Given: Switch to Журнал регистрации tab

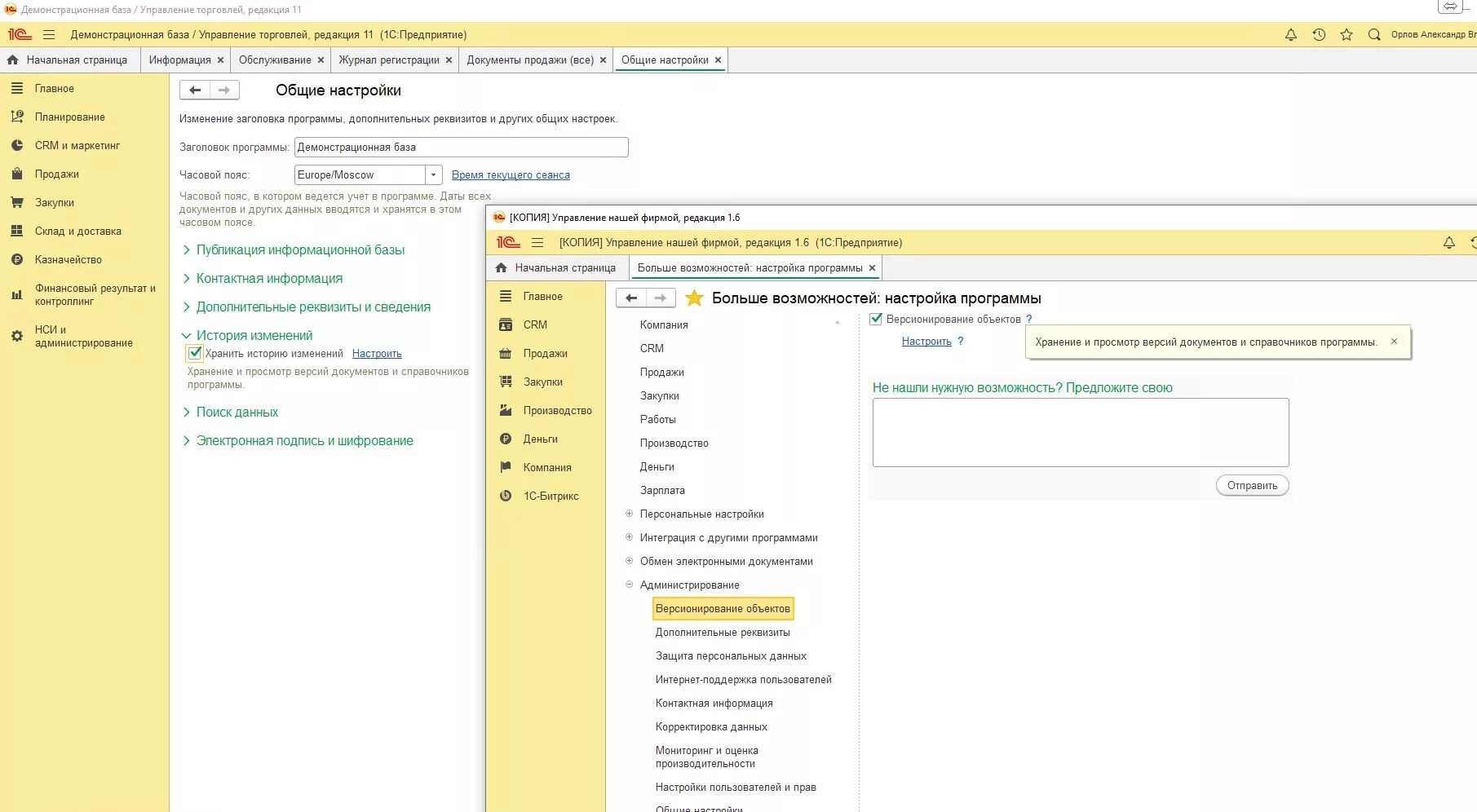Looking at the screenshot, I should (x=389, y=60).
